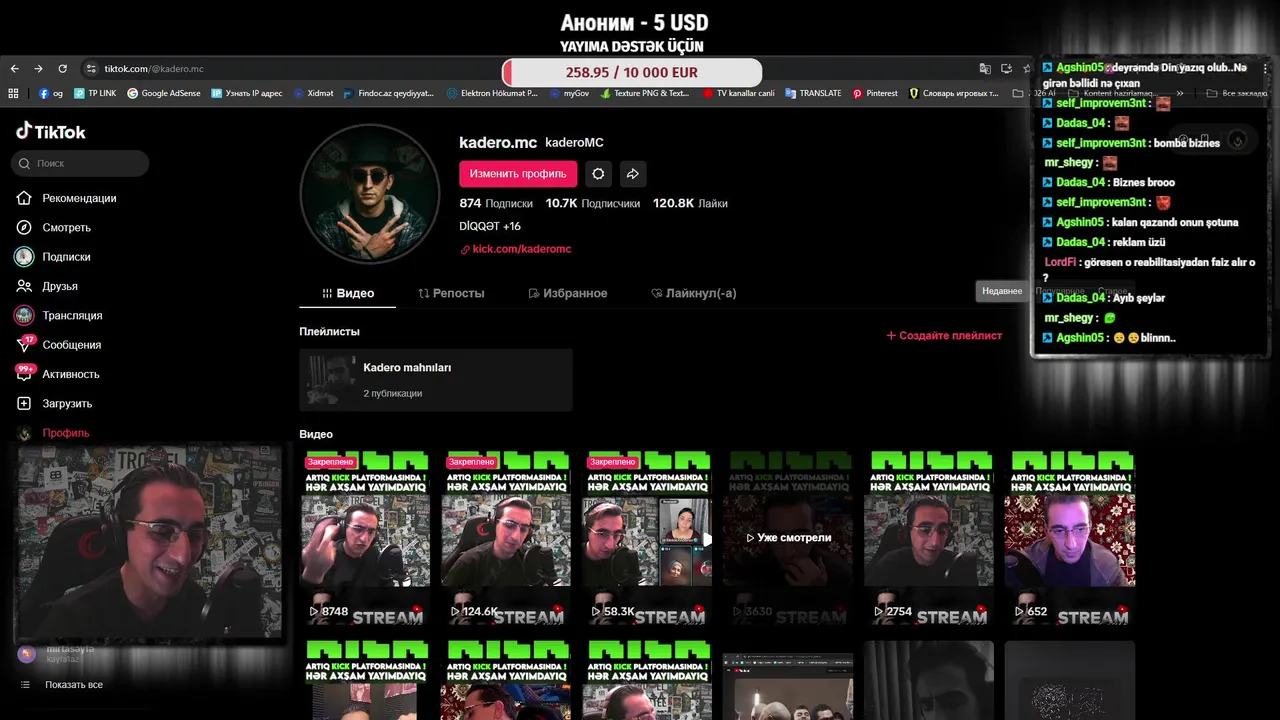Go to Профиль in sidebar
This screenshot has height=720, width=1280.
(52, 433)
